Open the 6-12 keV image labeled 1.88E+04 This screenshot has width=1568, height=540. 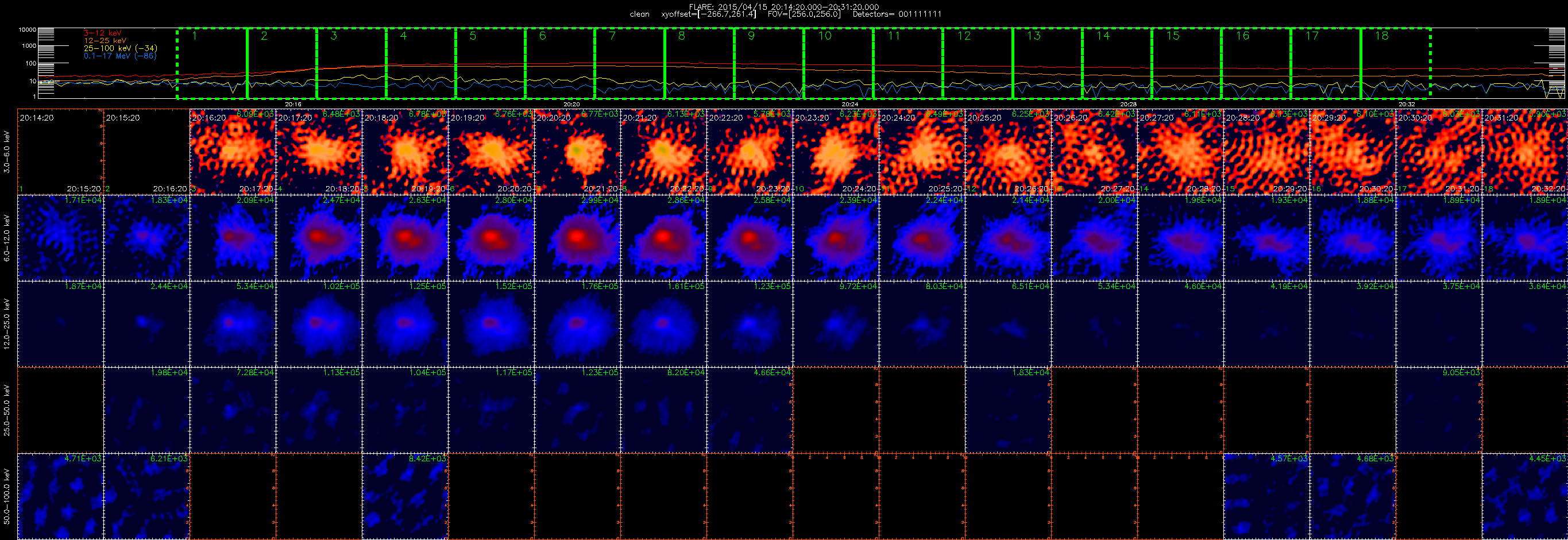[1353, 238]
